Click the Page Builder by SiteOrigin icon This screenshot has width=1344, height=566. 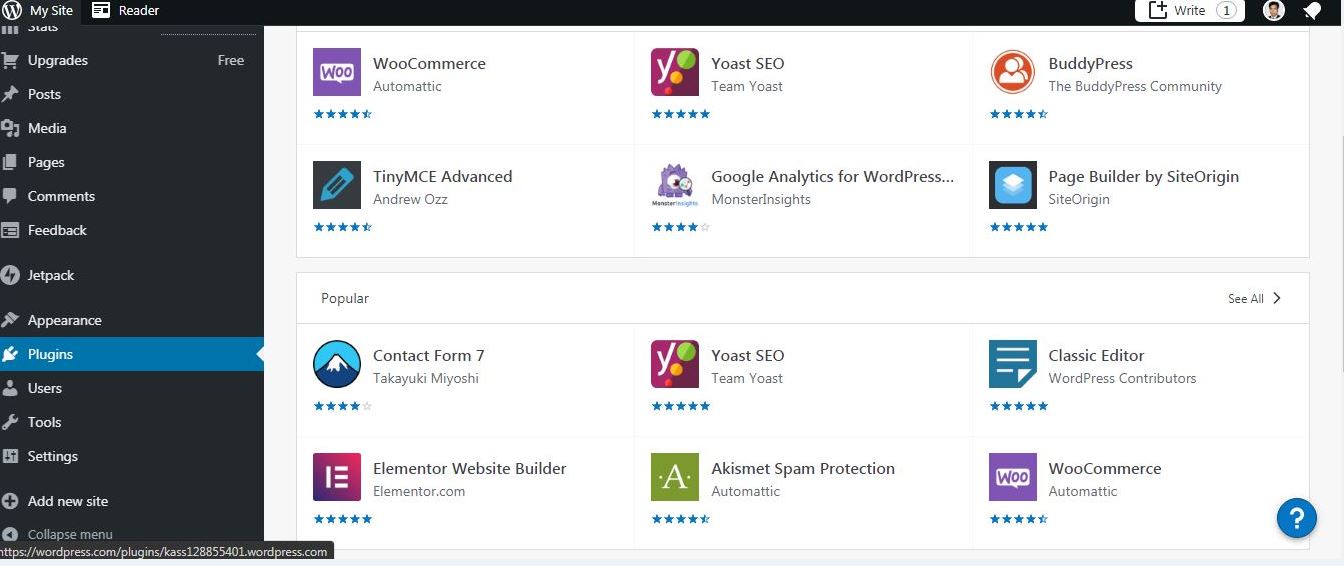[x=1013, y=185]
